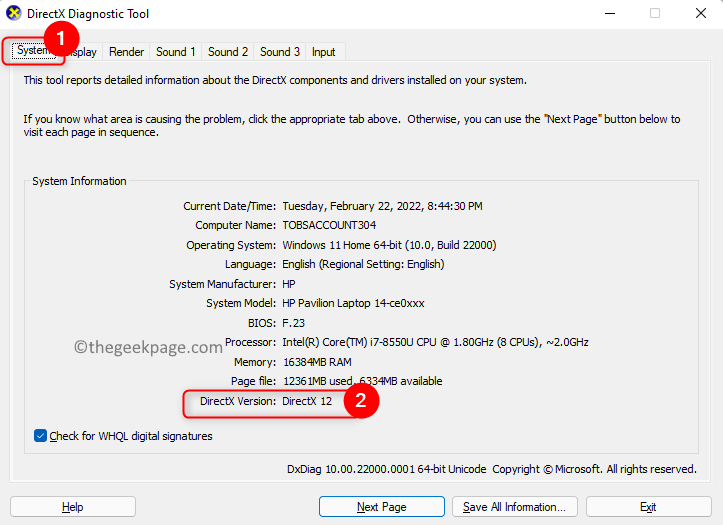Click the Page file usage value
Image resolution: width=723 pixels, height=525 pixels.
tap(362, 381)
